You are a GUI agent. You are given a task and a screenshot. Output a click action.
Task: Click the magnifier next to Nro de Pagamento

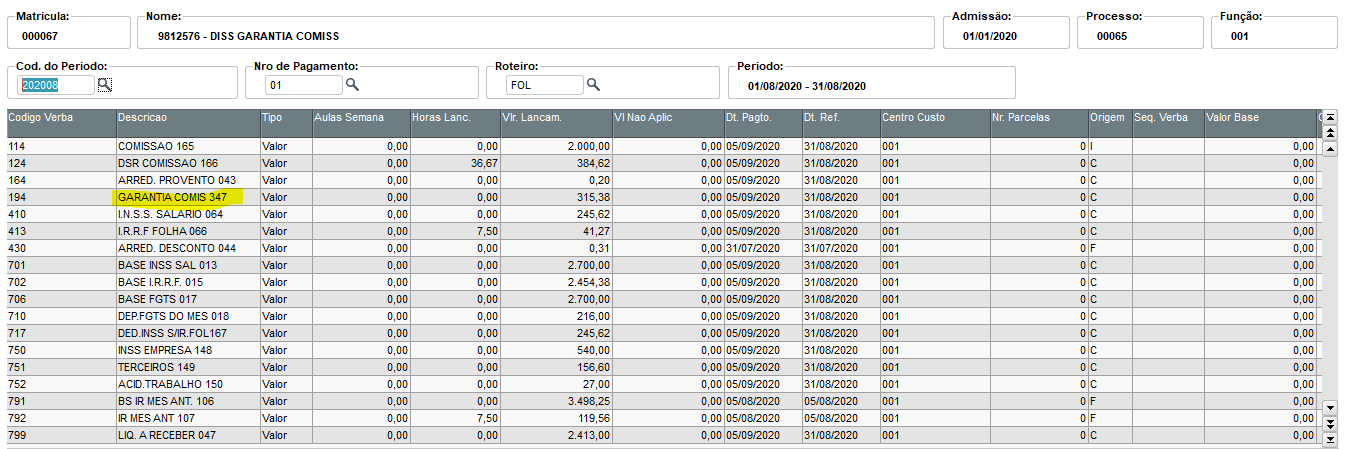pyautogui.click(x=352, y=85)
